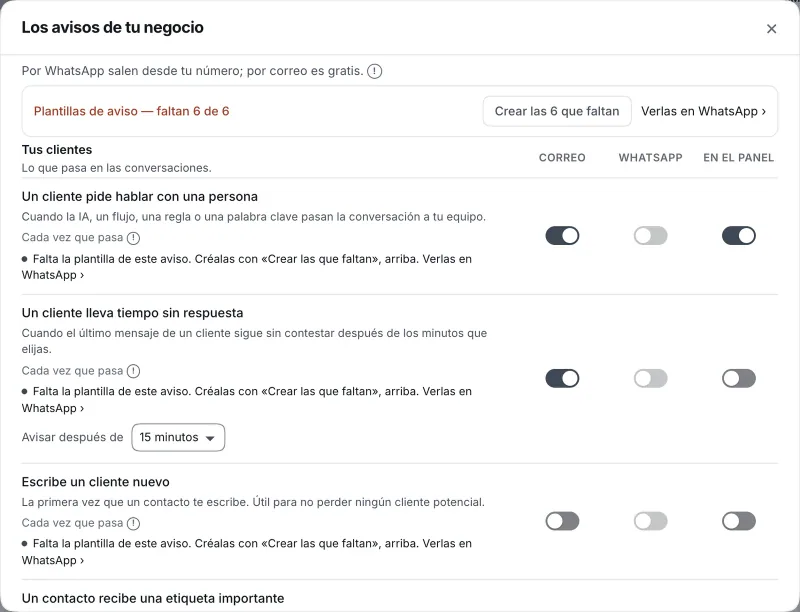800x612 pixels.
Task: Click 'Crear las 6 que faltan' button
Action: (557, 111)
